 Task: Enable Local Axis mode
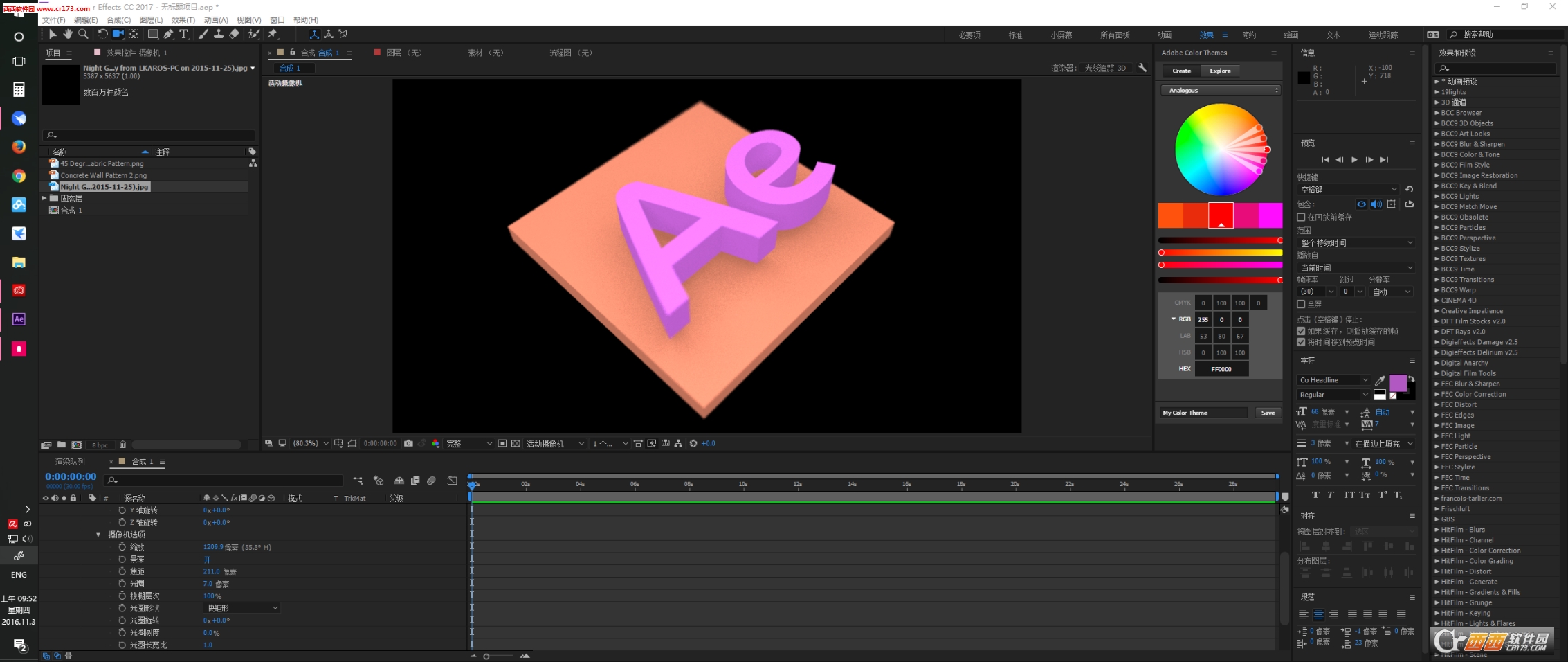pyautogui.click(x=314, y=34)
